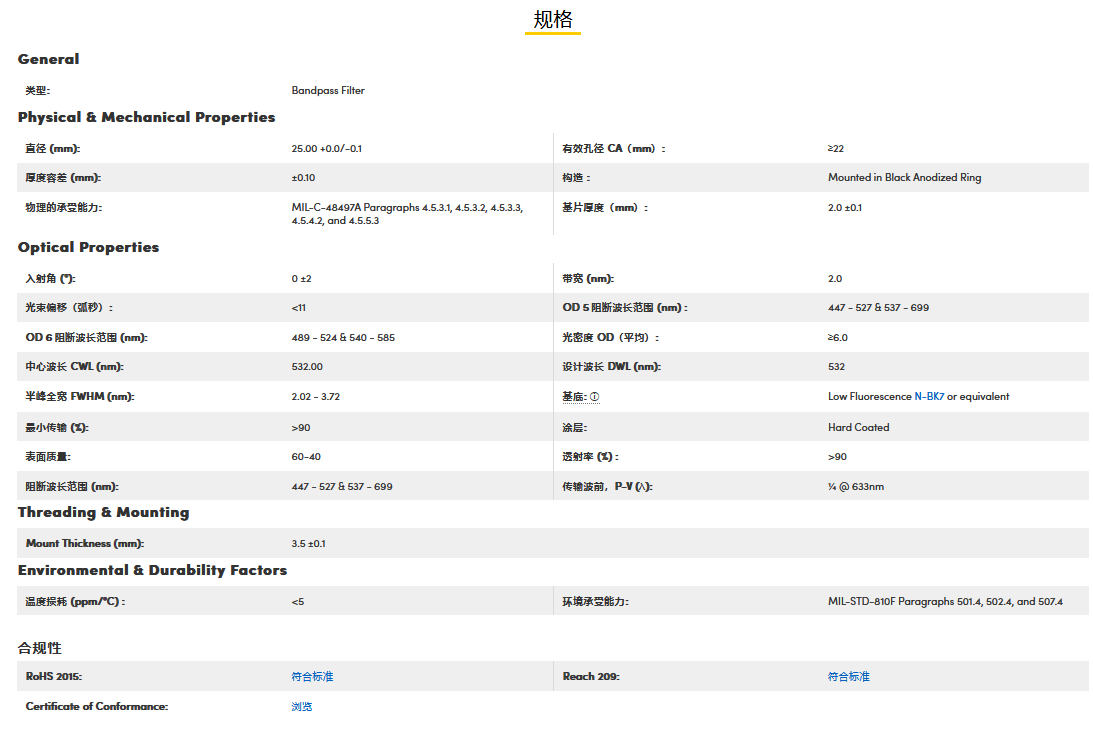Screen dimensions: 1093x743
Task: Click the 合规性 section heading
Action: click(x=40, y=648)
